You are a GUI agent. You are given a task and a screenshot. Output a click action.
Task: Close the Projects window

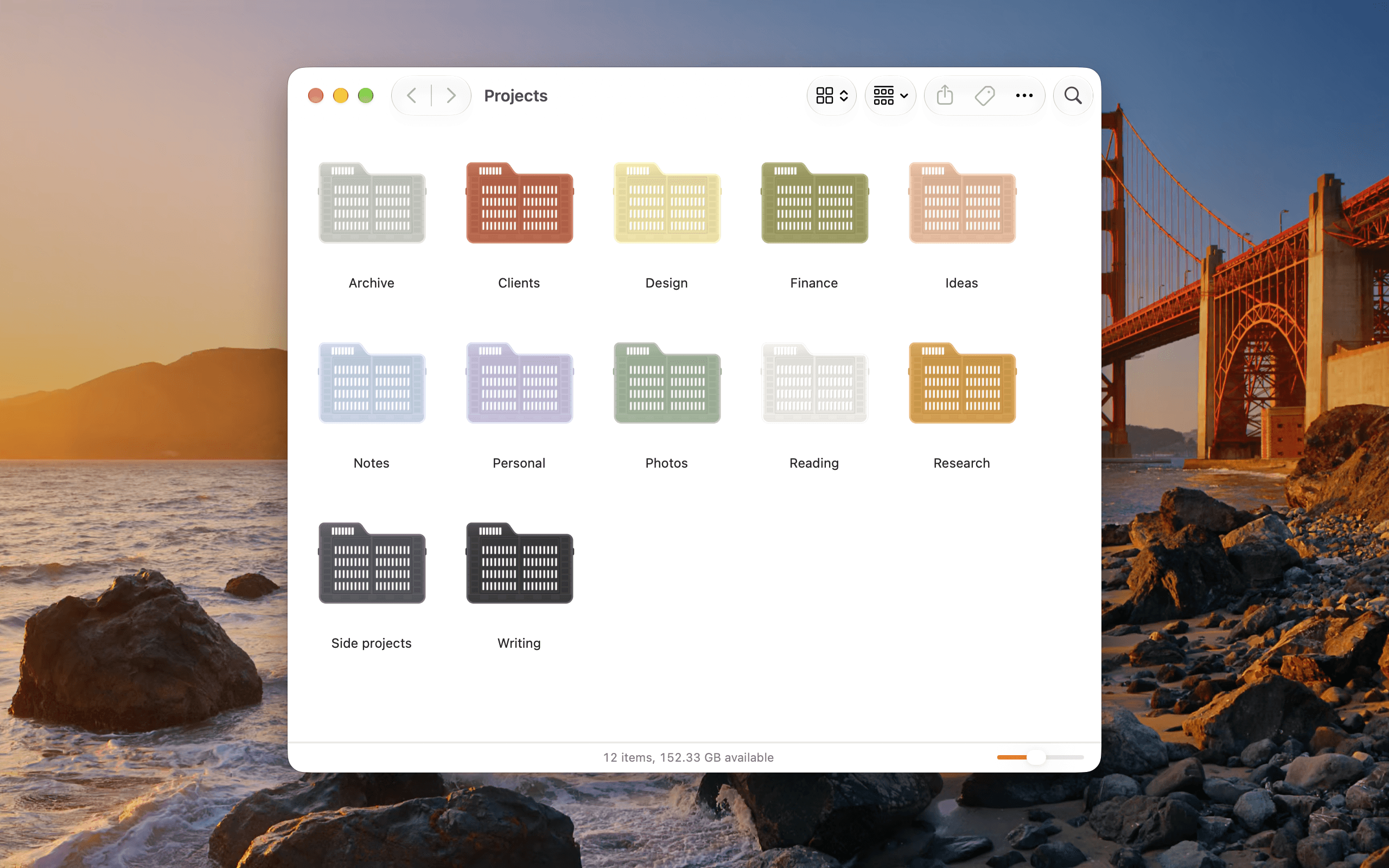coord(316,95)
